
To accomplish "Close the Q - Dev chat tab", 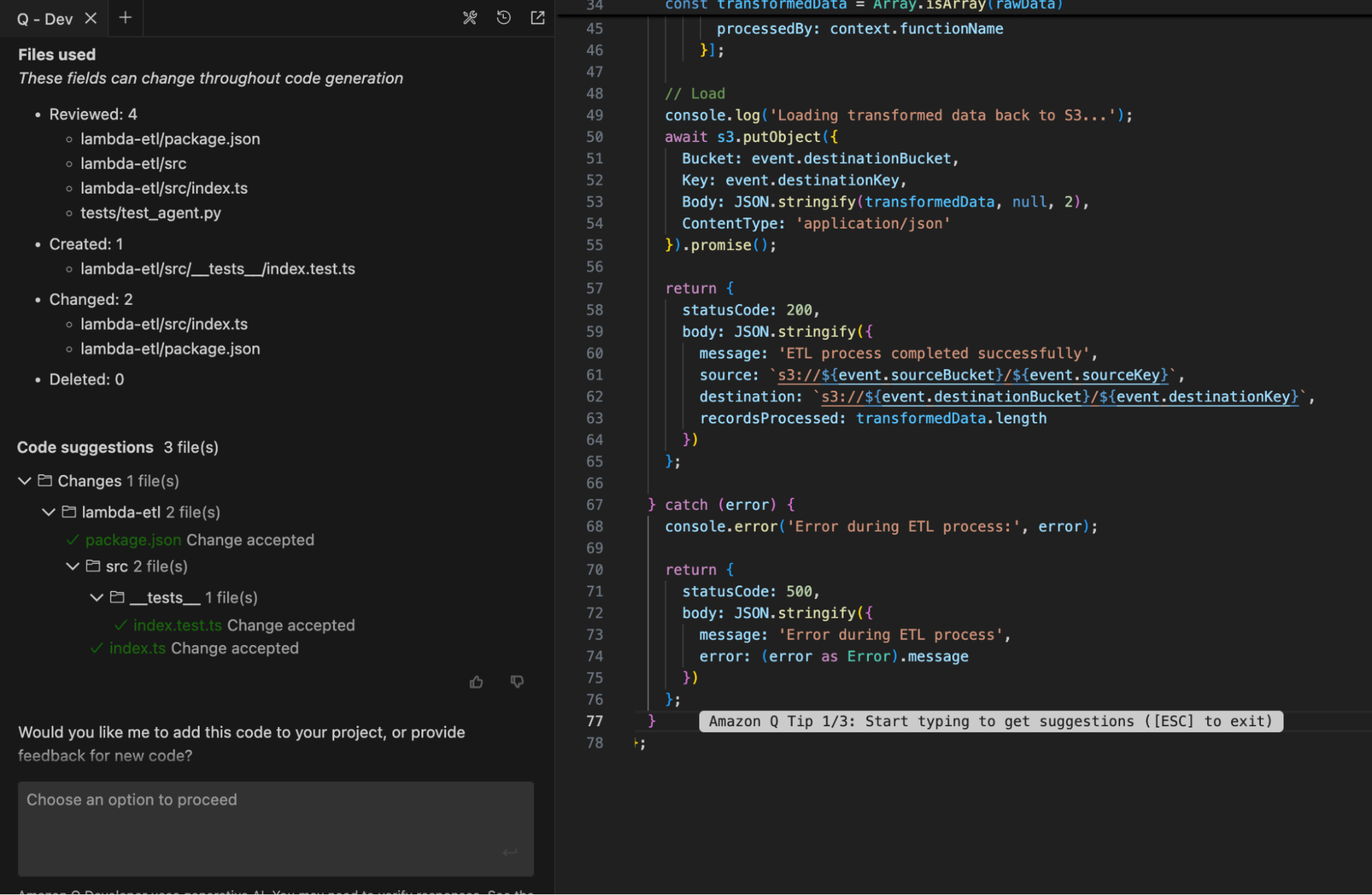I will click(91, 19).
